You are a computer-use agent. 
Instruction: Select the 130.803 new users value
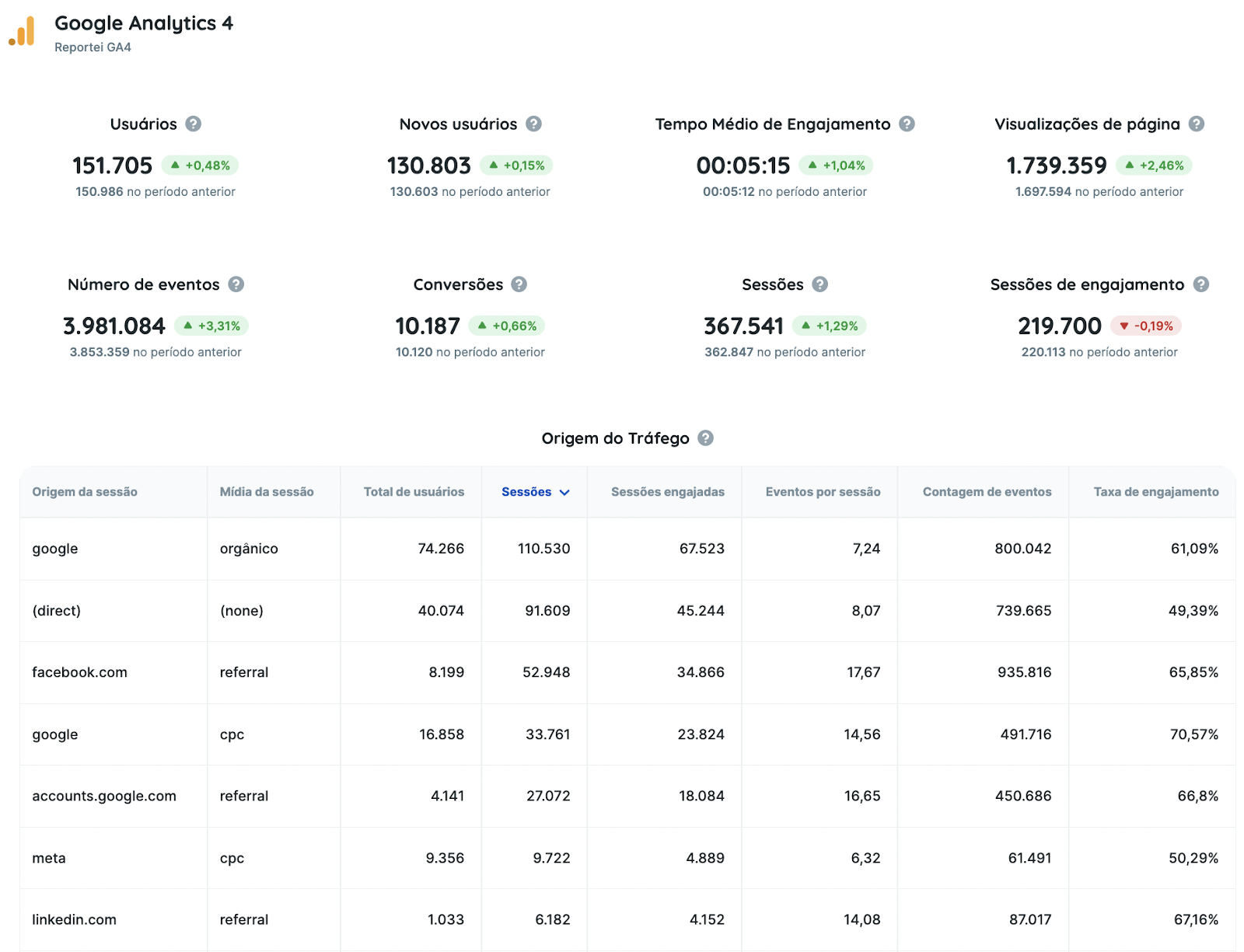click(429, 166)
